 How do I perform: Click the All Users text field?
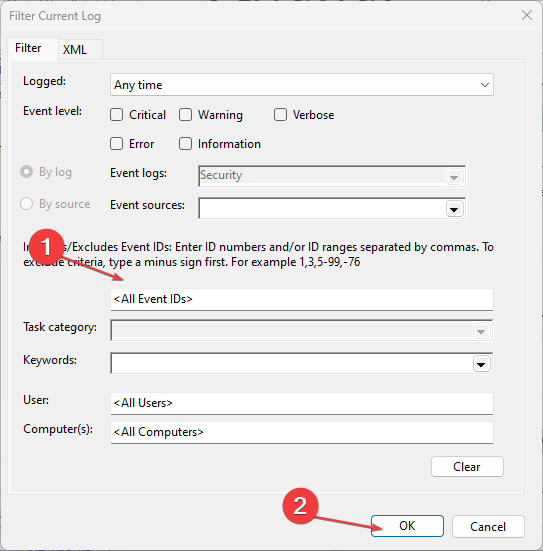(x=302, y=403)
